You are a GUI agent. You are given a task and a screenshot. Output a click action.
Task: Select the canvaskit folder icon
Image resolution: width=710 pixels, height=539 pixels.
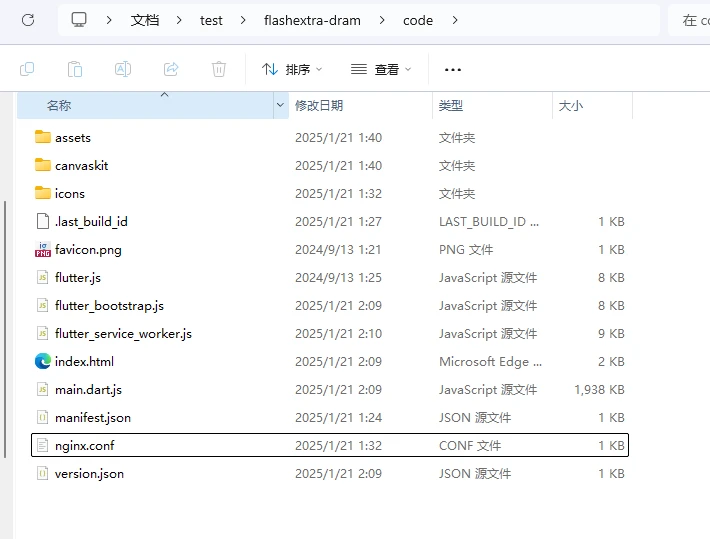[43, 165]
